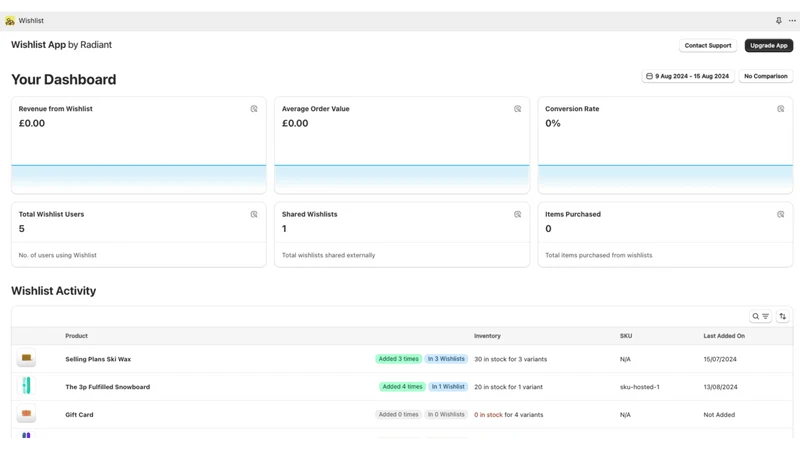Open Shared Wishlists report icon
This screenshot has width=800, height=450.
pos(517,214)
